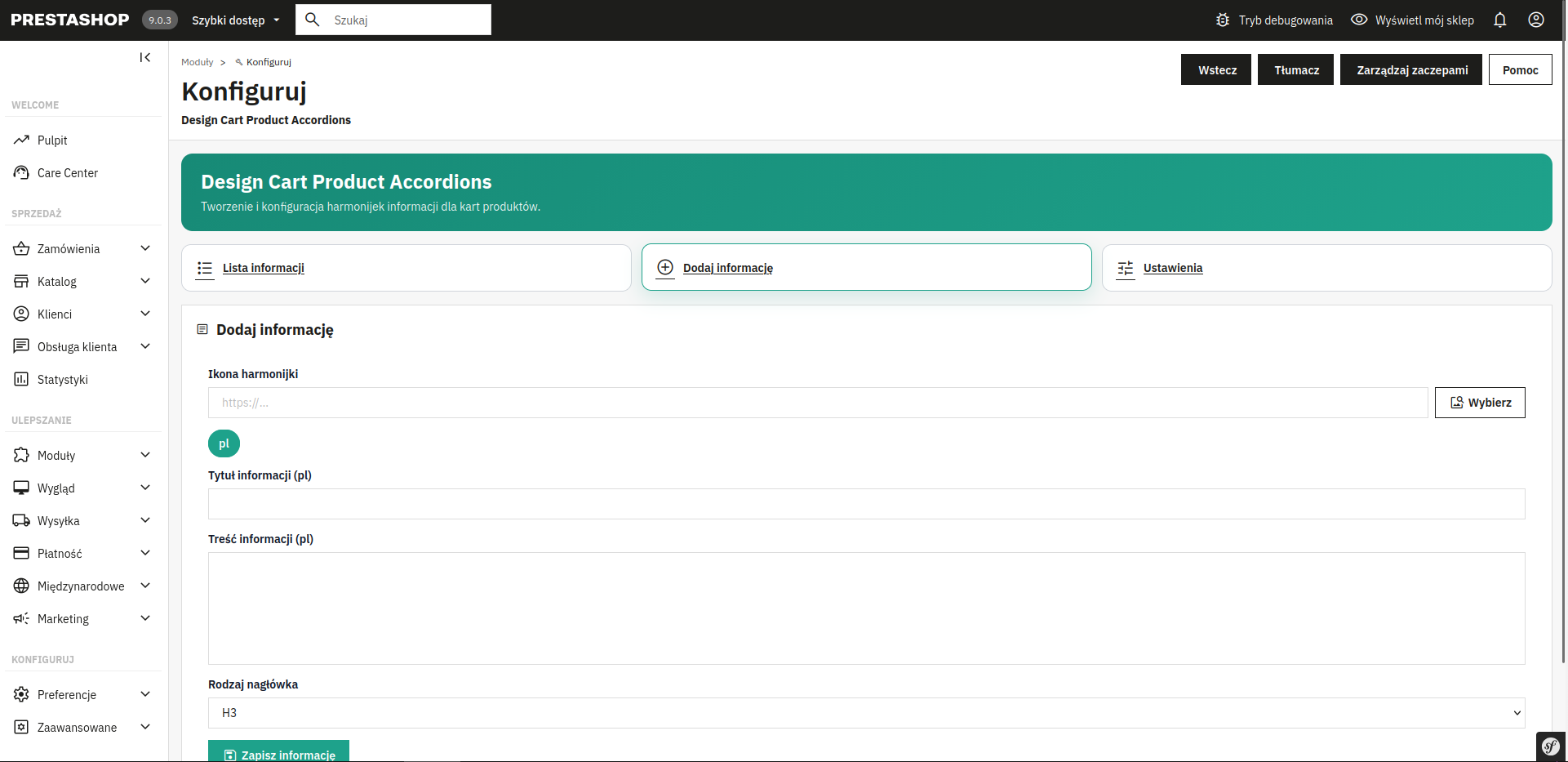This screenshot has width=1568, height=762.
Task: Open user profile avatar icon
Action: tap(1536, 20)
